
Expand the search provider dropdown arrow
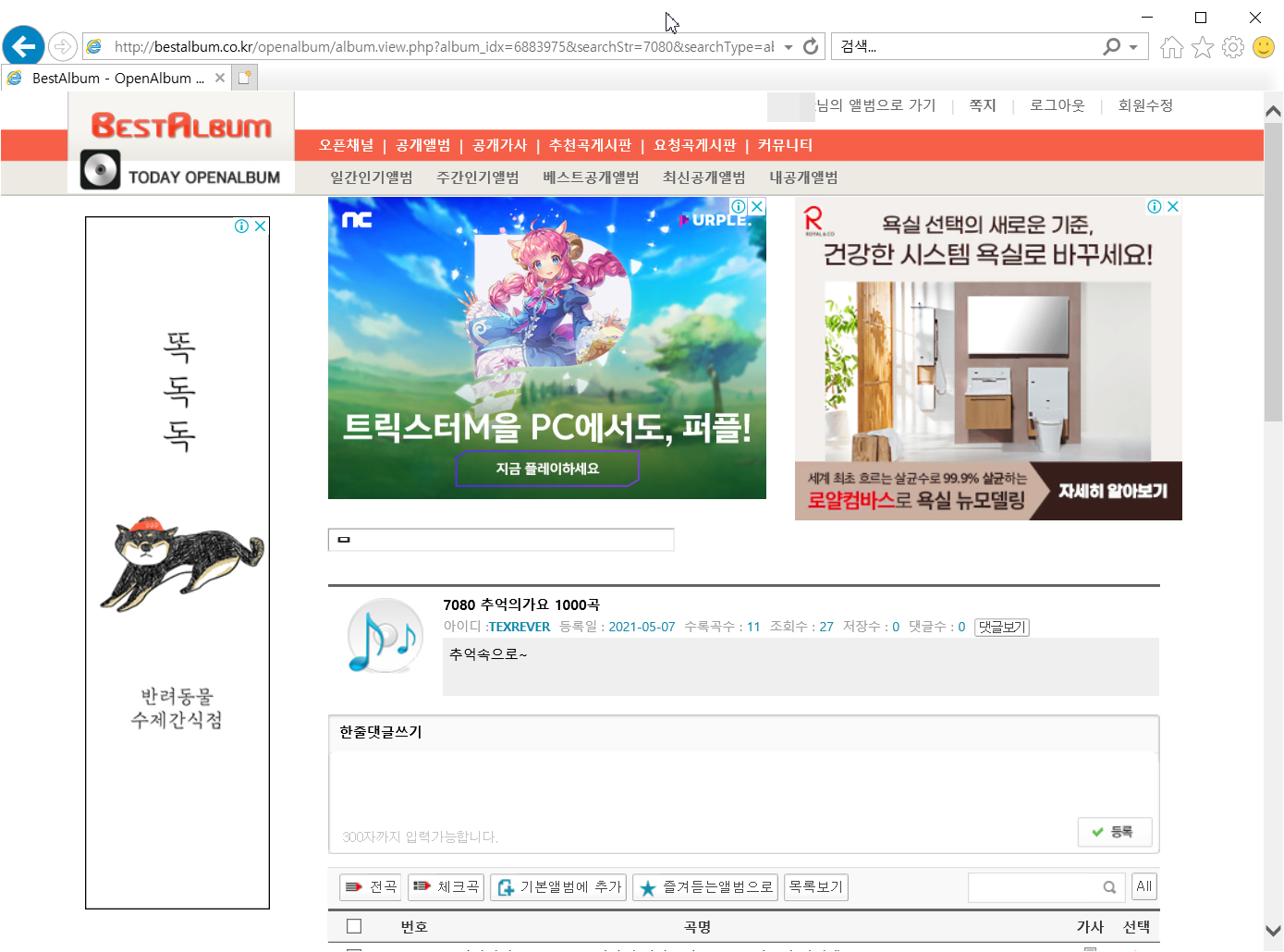point(1133,47)
